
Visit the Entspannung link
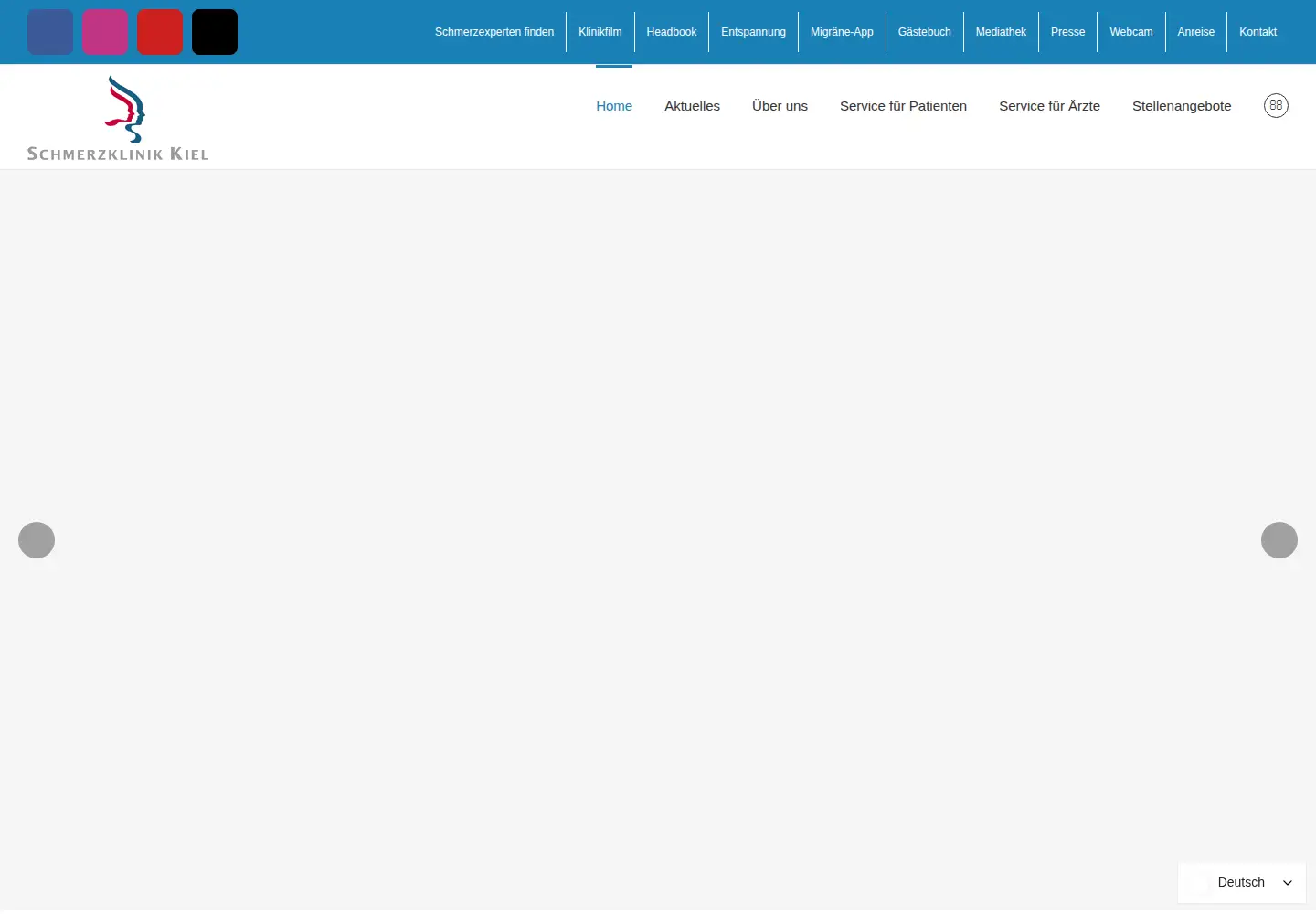(753, 32)
